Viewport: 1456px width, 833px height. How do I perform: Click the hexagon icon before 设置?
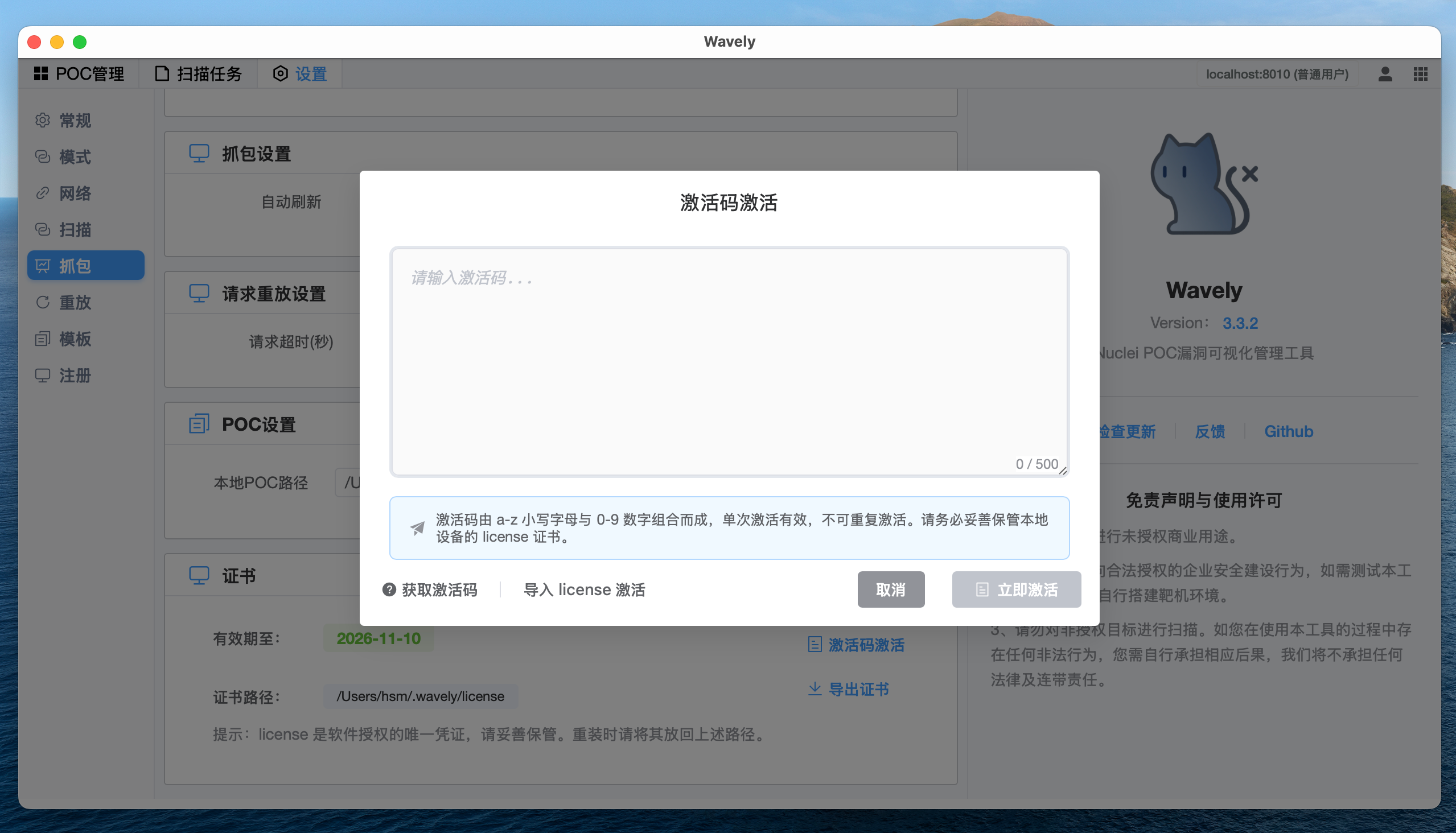(x=280, y=74)
